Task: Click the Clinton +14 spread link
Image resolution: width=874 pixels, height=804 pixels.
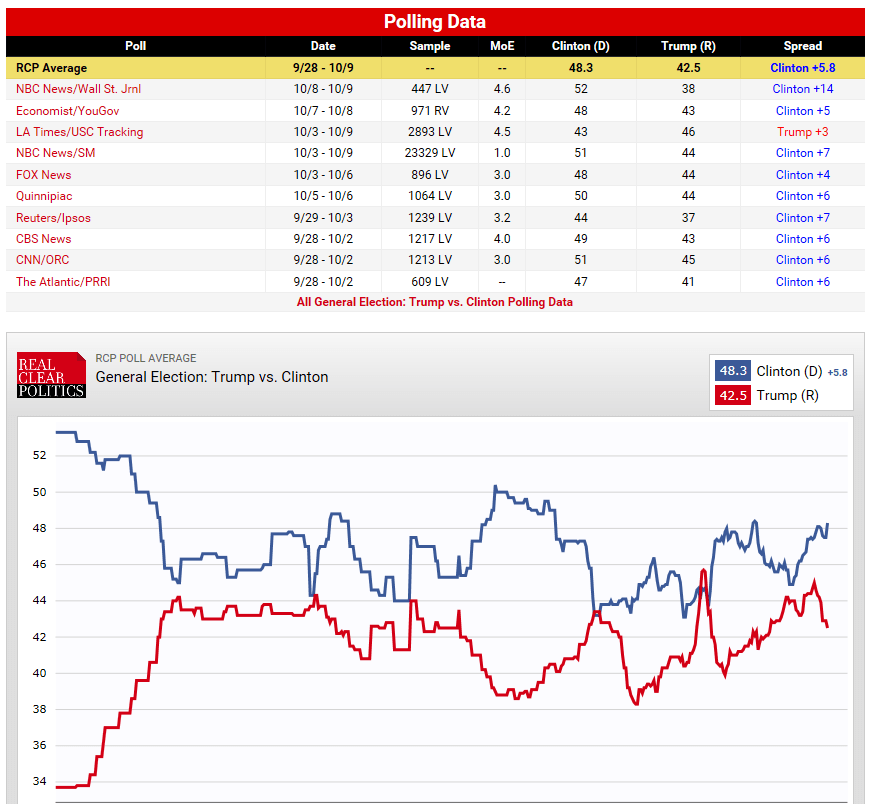Action: point(803,89)
